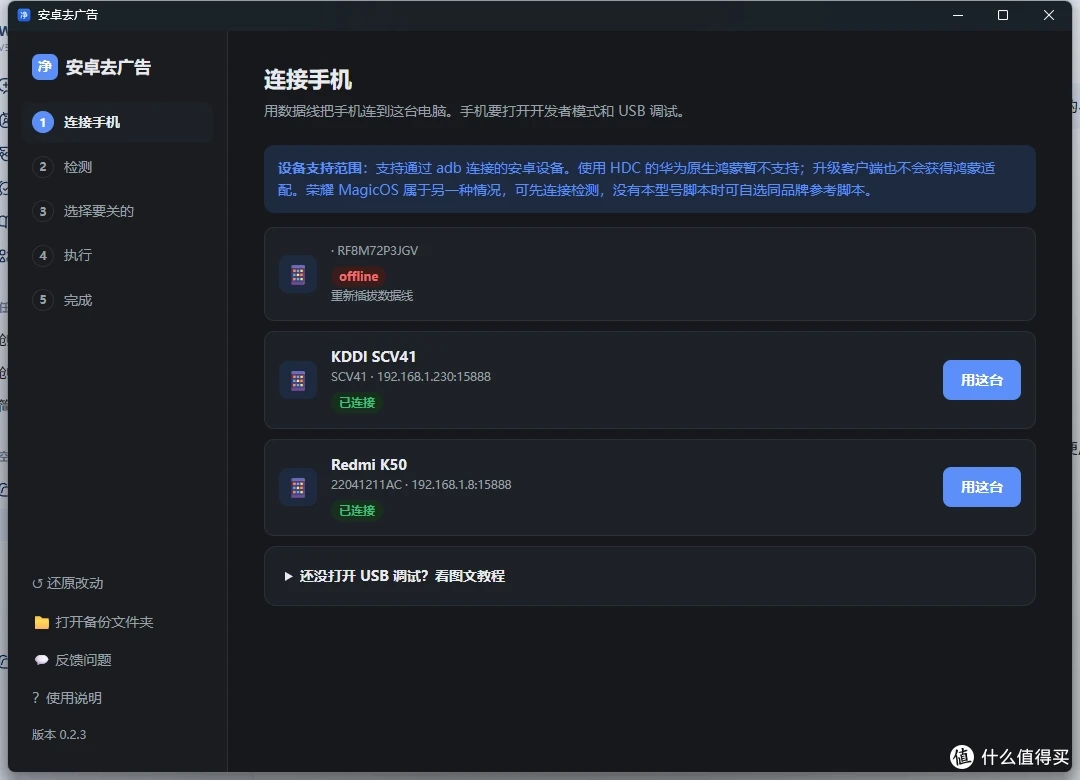Click the 连接手机 page heading
This screenshot has height=780, width=1080.
[x=308, y=80]
